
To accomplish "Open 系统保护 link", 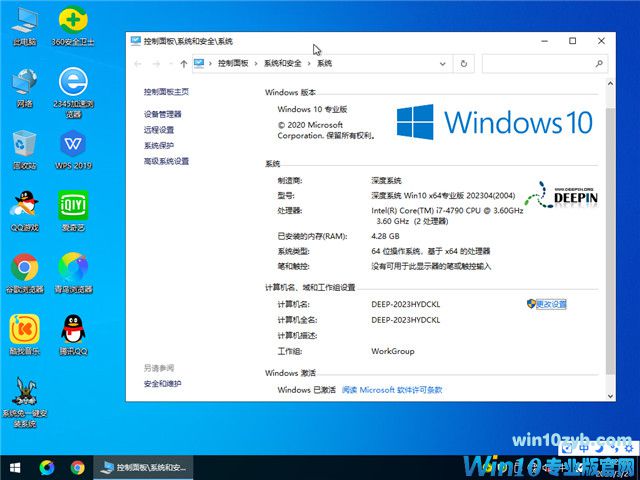I will pos(159,145).
